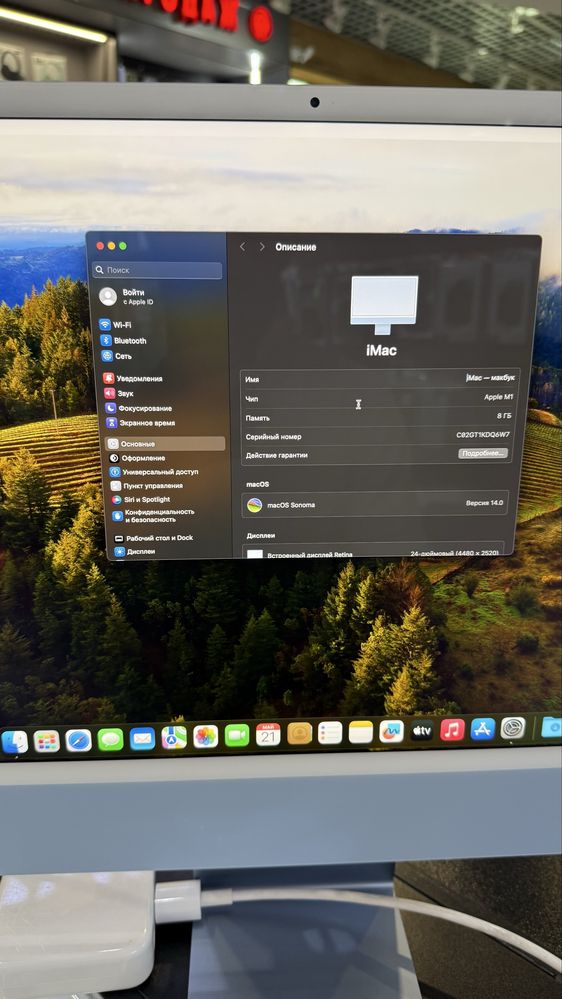
Task: Click the macOS Sonoma row
Action: 376,504
